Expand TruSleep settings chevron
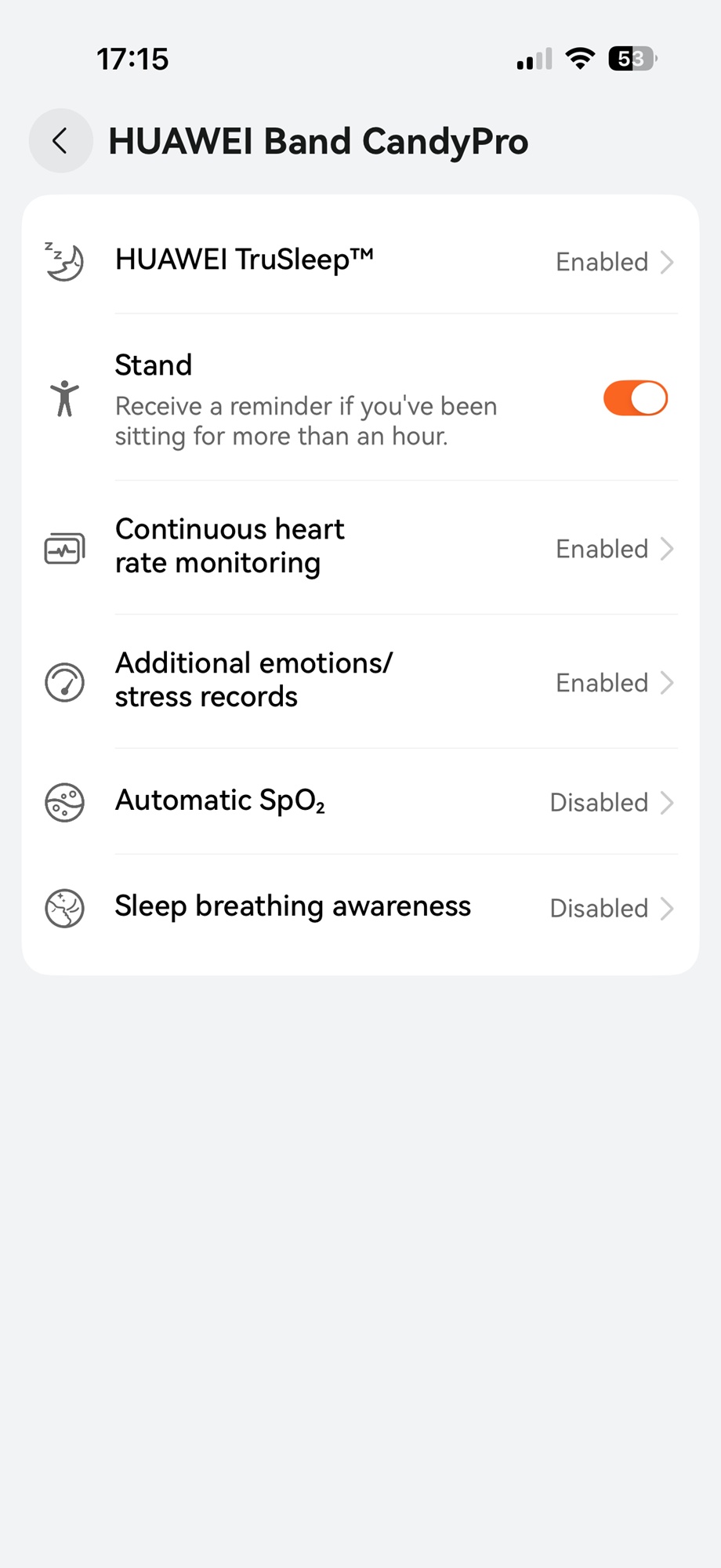Viewport: 721px width, 1568px height. pyautogui.click(x=667, y=262)
